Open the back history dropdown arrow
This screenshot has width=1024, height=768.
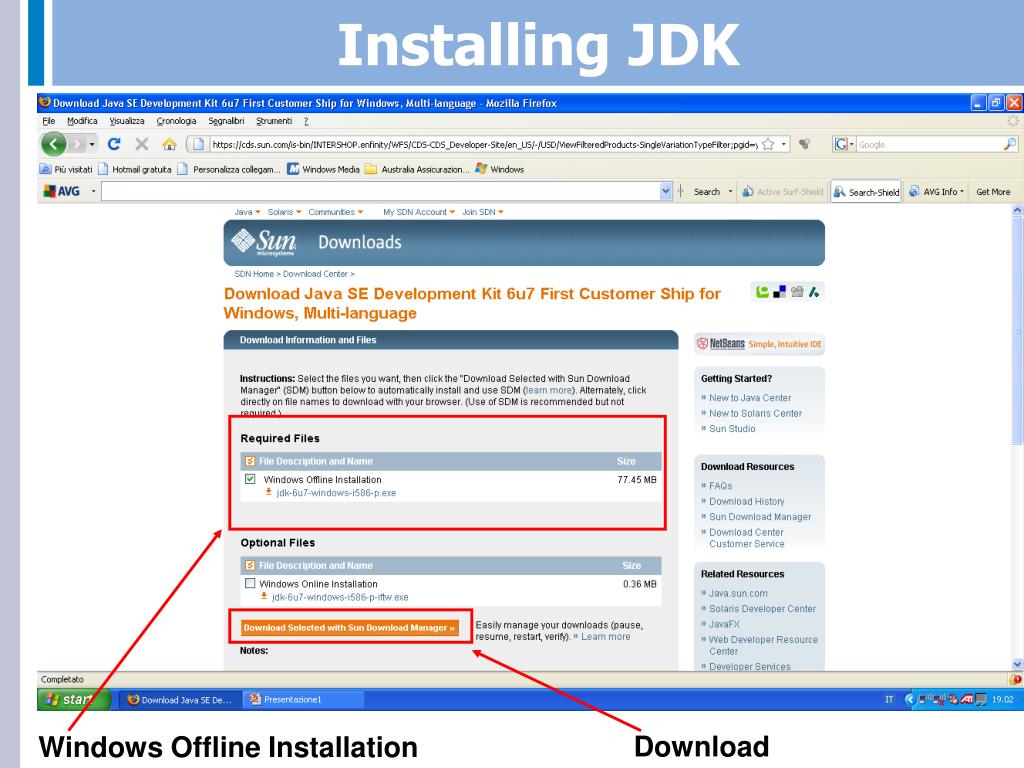92,144
